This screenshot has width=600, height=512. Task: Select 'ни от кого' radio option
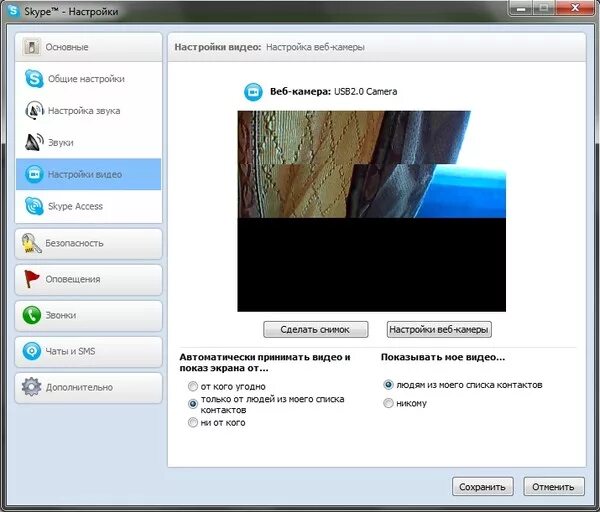pos(193,422)
